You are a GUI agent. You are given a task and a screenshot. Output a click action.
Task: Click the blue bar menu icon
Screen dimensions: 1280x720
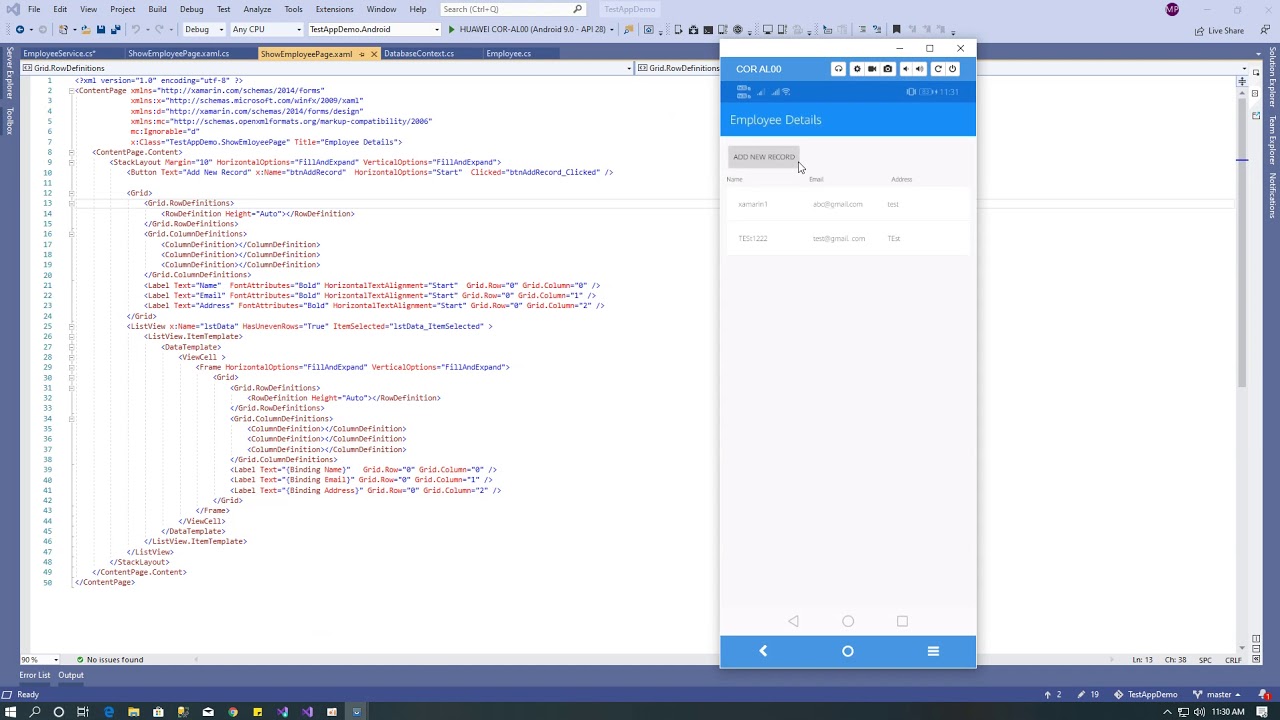pyautogui.click(x=933, y=651)
